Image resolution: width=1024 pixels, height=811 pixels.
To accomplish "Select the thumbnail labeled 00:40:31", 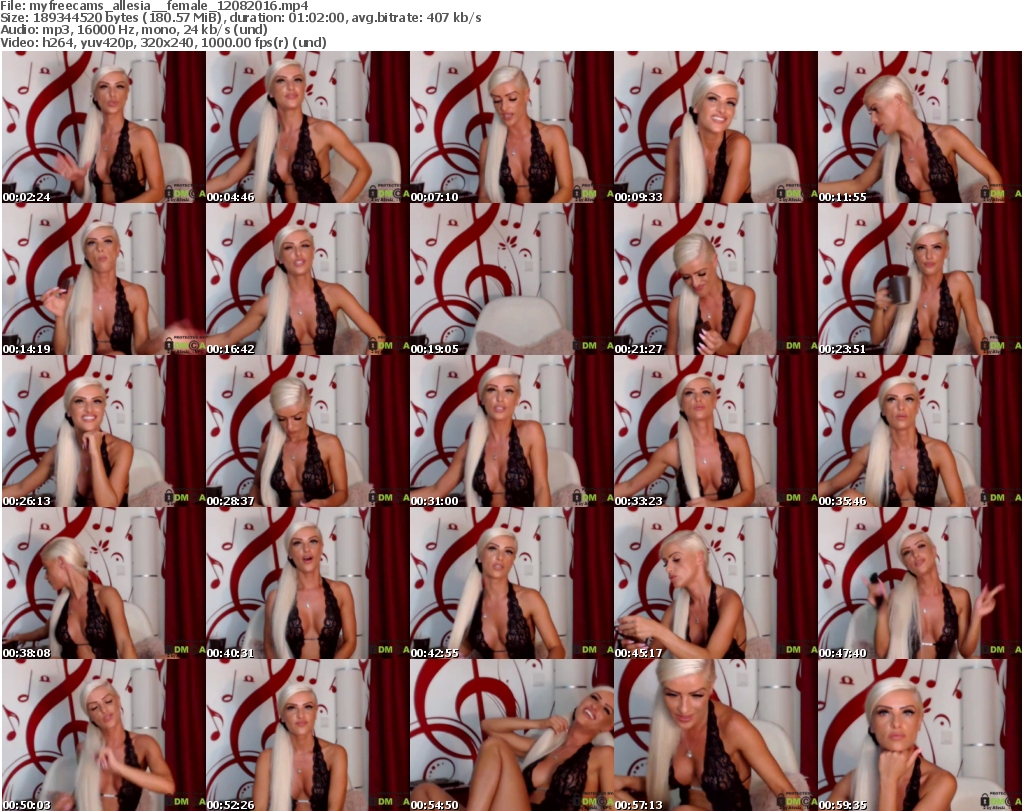I will point(308,584).
